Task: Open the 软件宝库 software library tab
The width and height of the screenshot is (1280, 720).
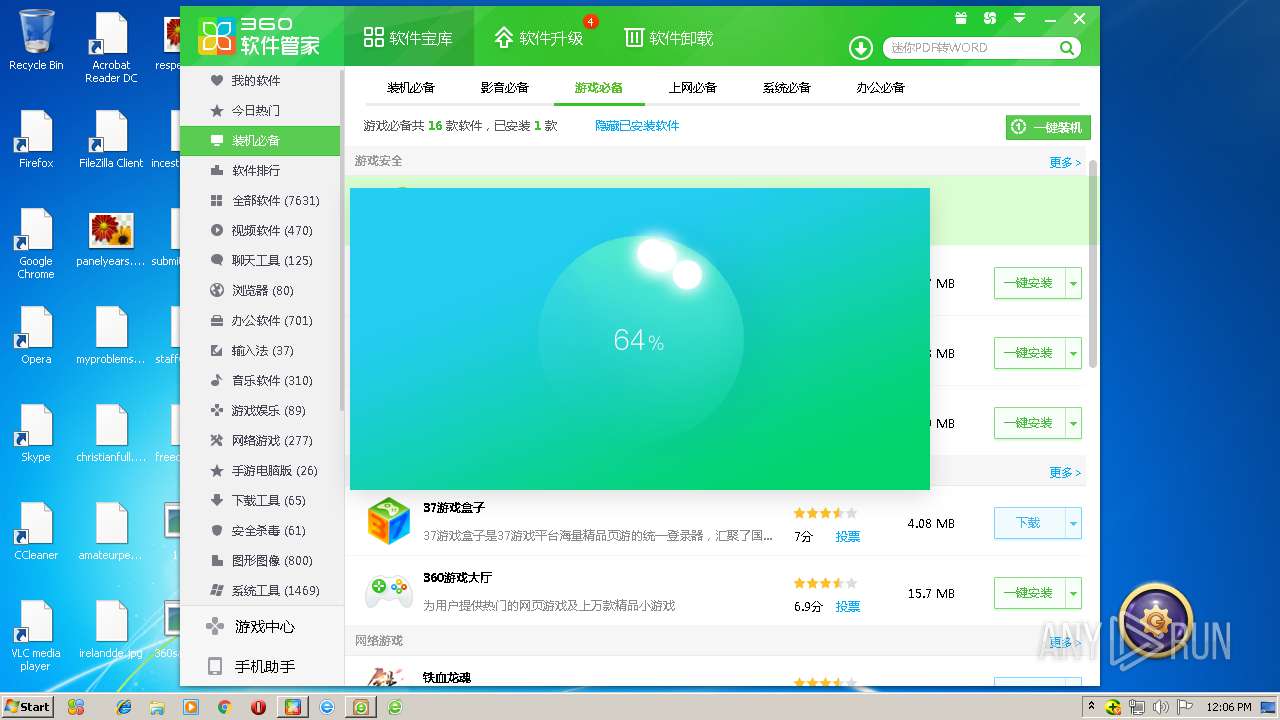Action: (407, 38)
